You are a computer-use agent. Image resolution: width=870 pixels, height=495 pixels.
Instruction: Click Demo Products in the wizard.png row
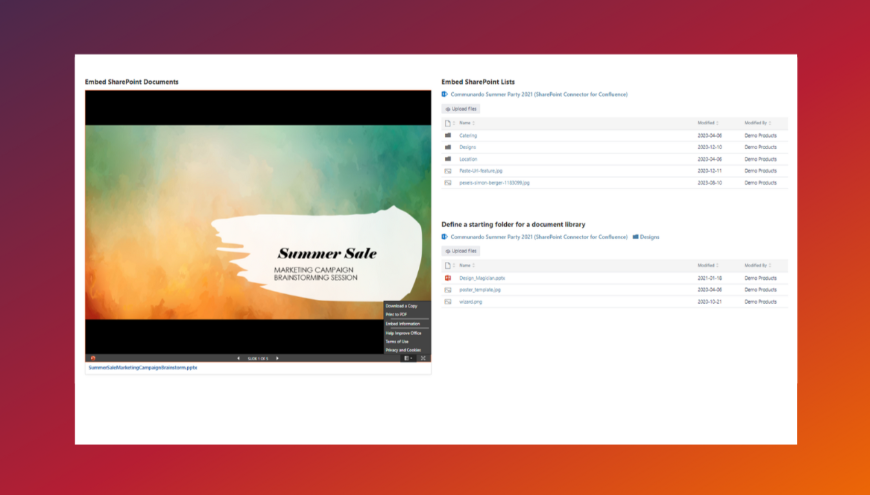coord(760,302)
